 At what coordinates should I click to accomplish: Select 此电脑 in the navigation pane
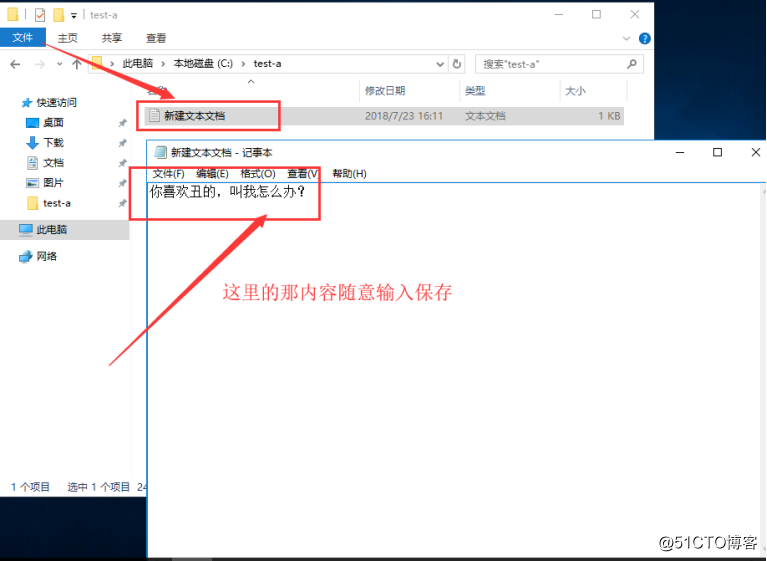[x=51, y=229]
